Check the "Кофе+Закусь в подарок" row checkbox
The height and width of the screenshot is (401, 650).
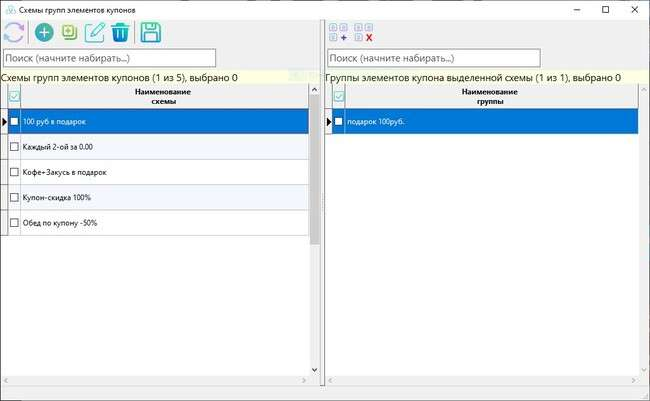[x=14, y=172]
